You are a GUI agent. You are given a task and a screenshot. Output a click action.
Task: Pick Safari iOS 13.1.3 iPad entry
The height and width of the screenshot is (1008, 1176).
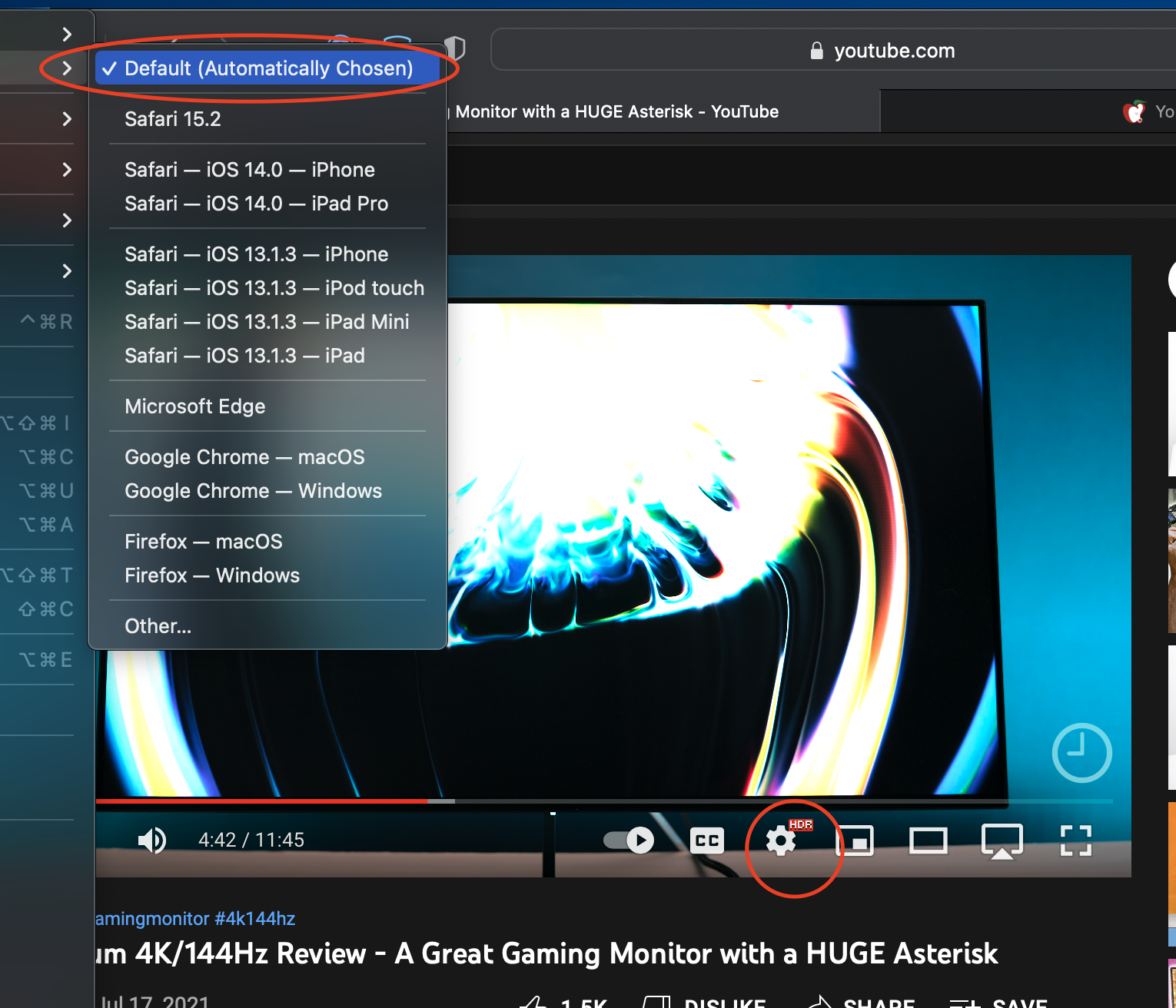267,356
